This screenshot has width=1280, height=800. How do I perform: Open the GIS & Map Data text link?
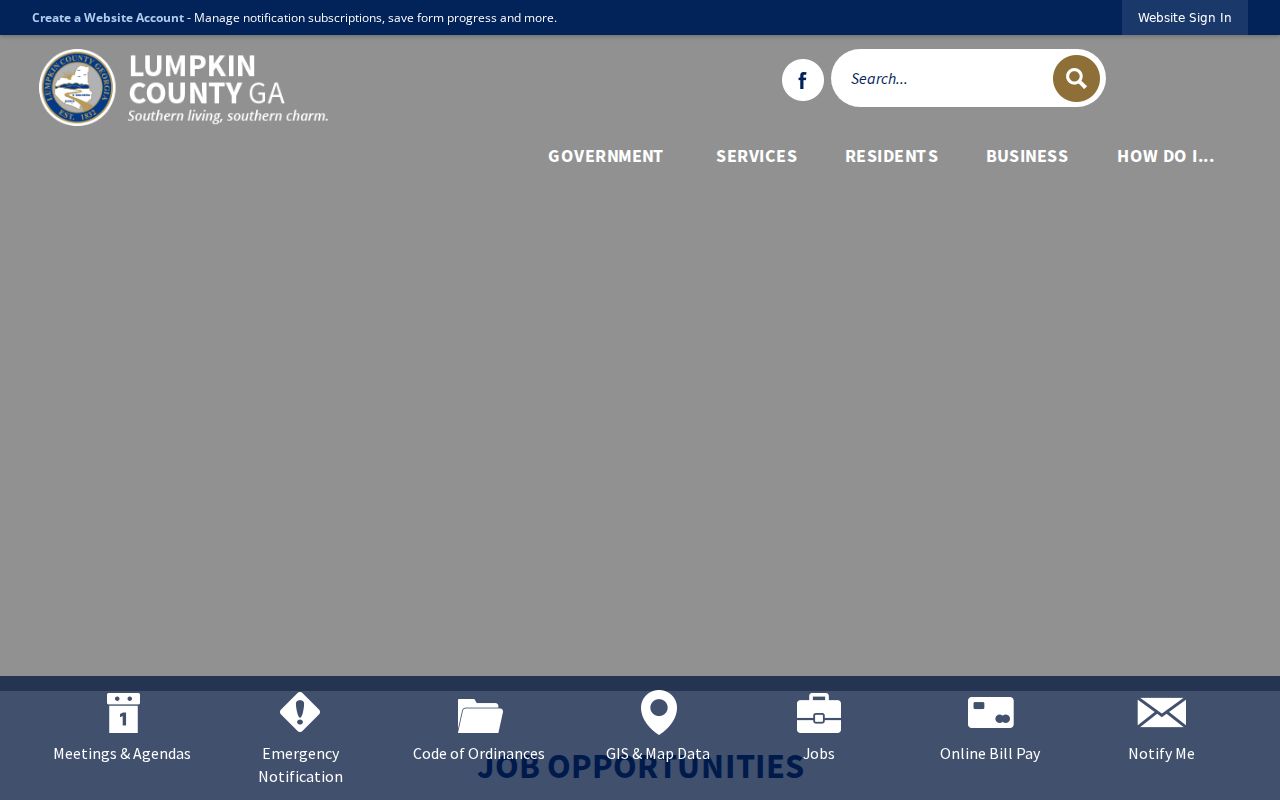(658, 754)
